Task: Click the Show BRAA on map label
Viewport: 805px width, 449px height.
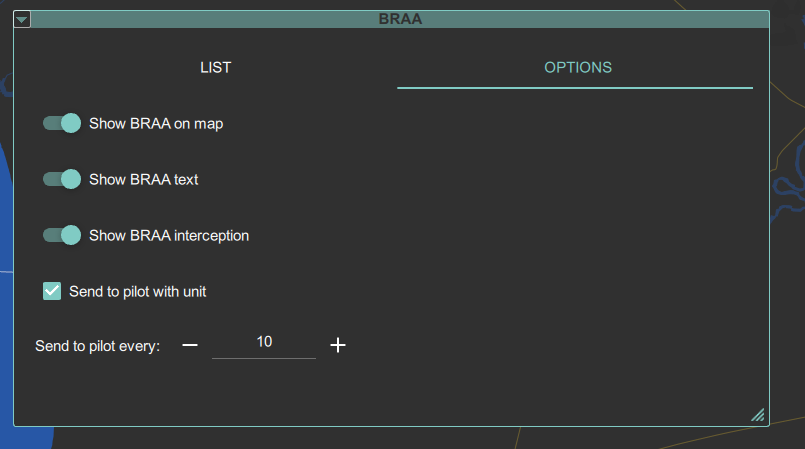Action: click(156, 124)
